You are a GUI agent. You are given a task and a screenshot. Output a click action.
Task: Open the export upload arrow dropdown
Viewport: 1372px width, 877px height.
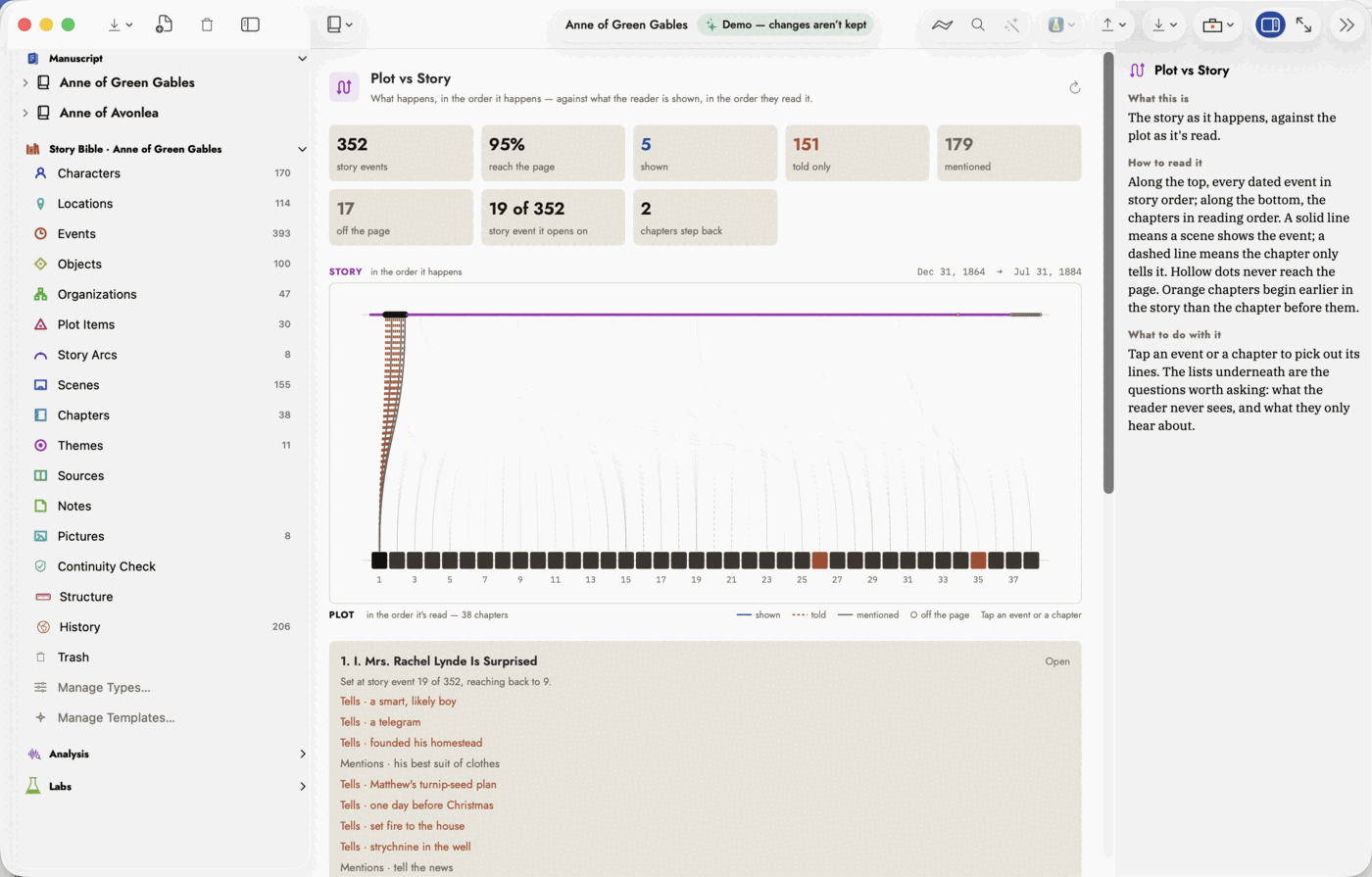point(1113,24)
